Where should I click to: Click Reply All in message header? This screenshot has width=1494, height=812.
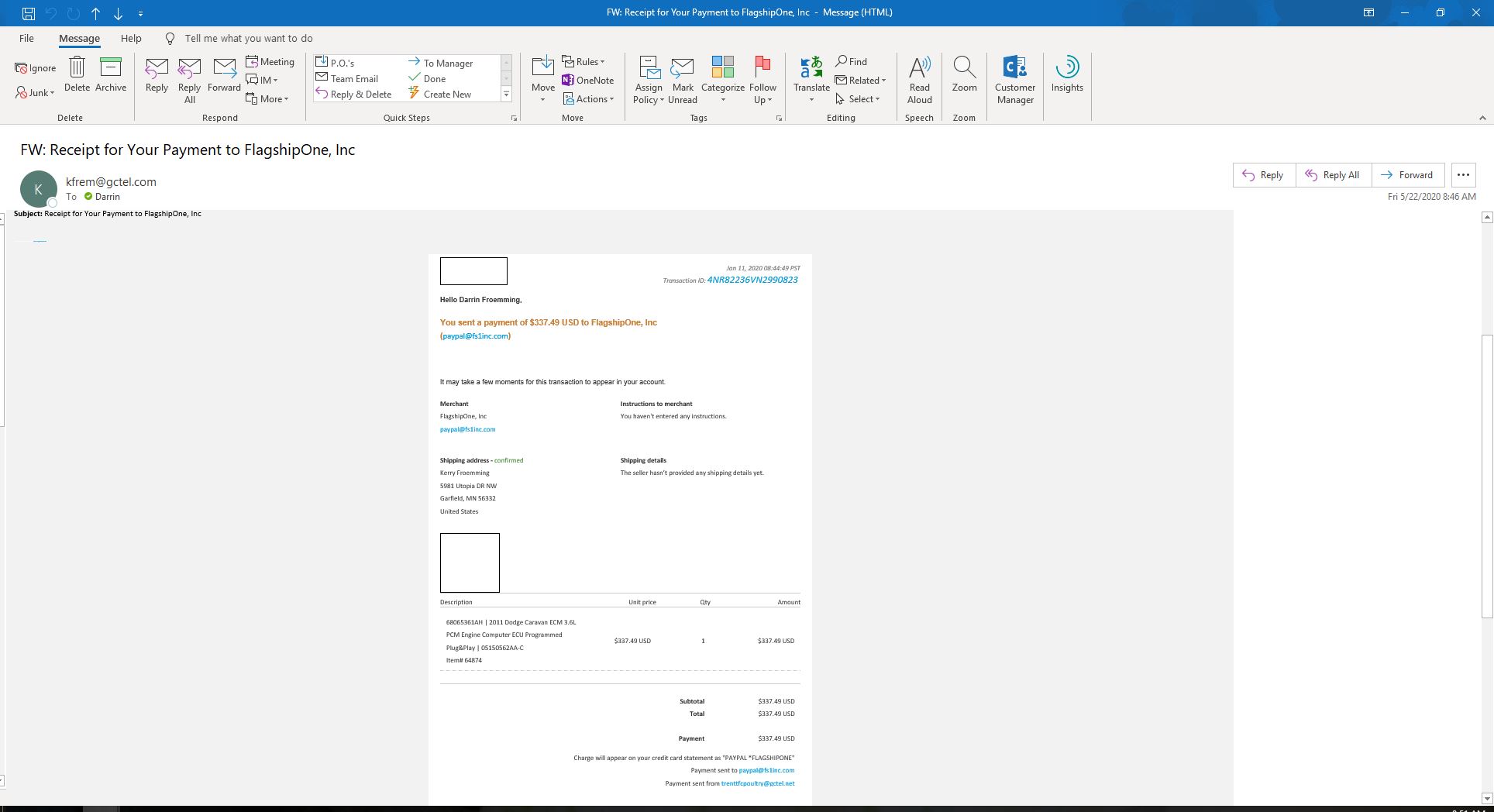[x=1334, y=175]
